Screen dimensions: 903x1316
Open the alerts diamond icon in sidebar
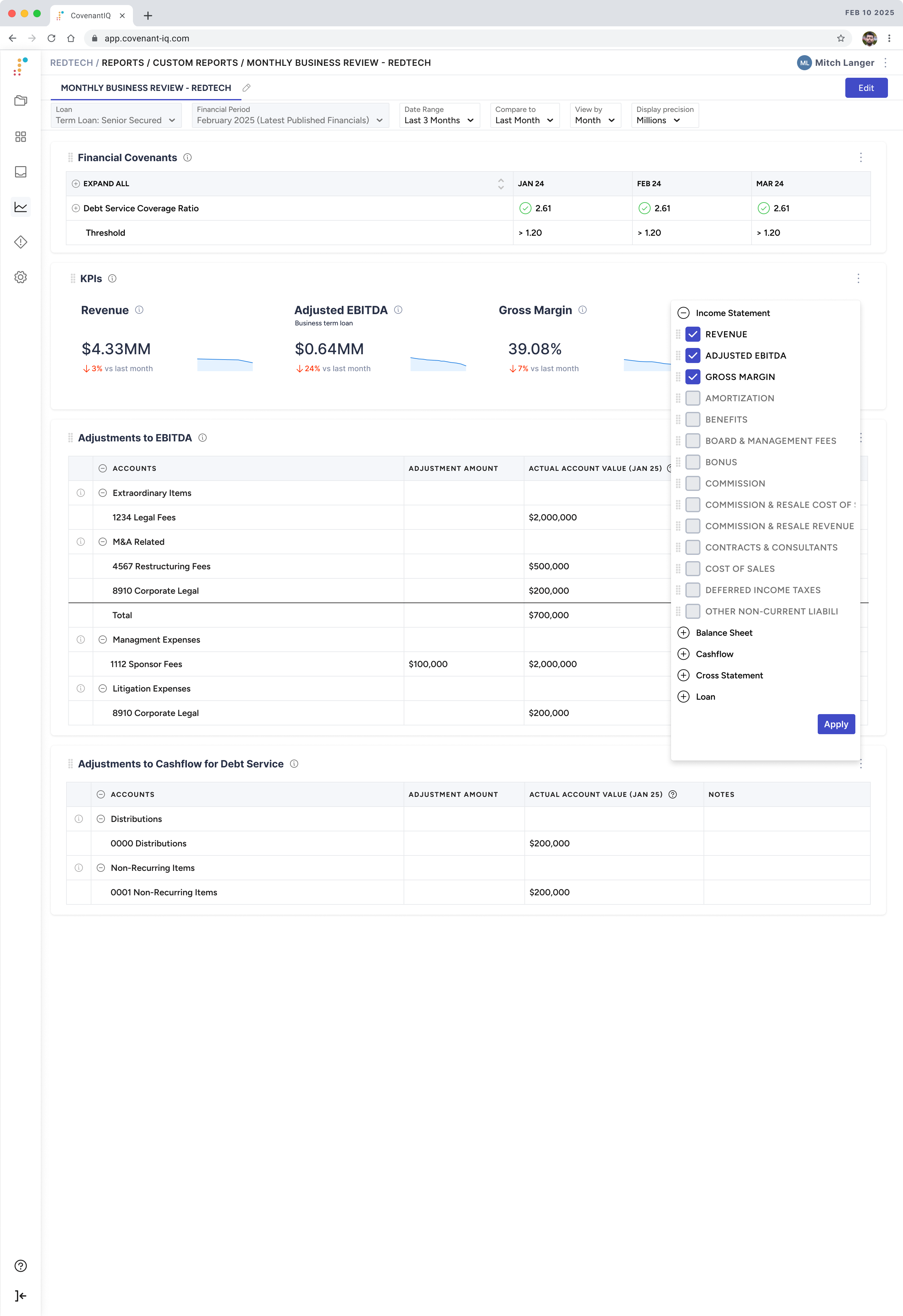click(x=21, y=242)
